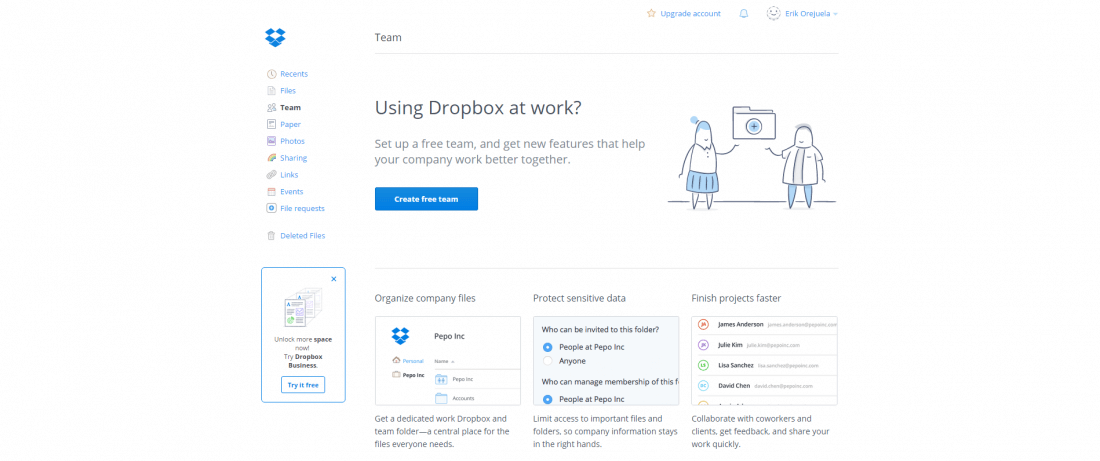
Task: Click the Photos sidebar icon
Action: (x=271, y=141)
